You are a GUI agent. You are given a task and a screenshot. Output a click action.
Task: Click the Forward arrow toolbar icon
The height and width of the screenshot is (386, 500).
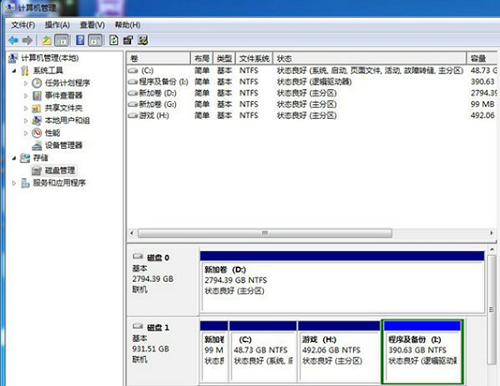click(x=27, y=40)
